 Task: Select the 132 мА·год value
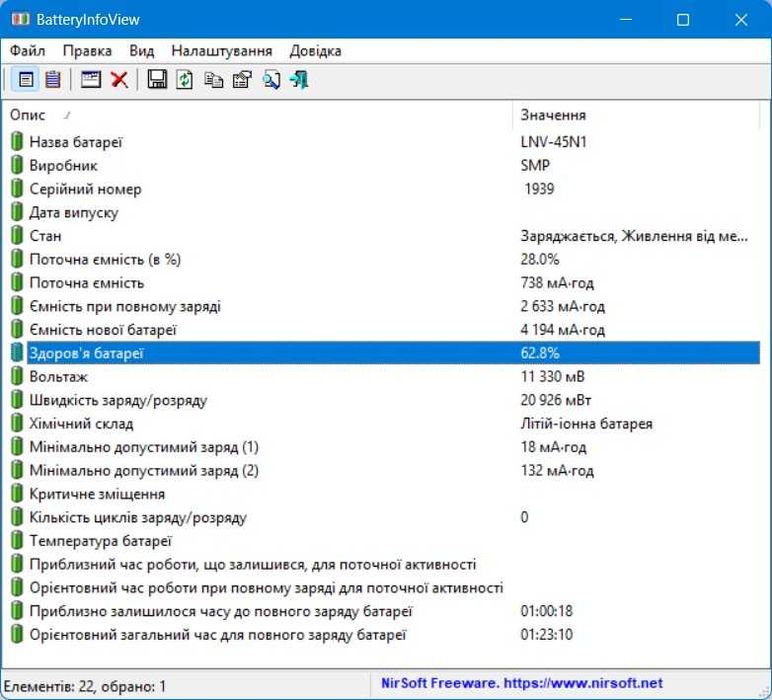(x=557, y=470)
